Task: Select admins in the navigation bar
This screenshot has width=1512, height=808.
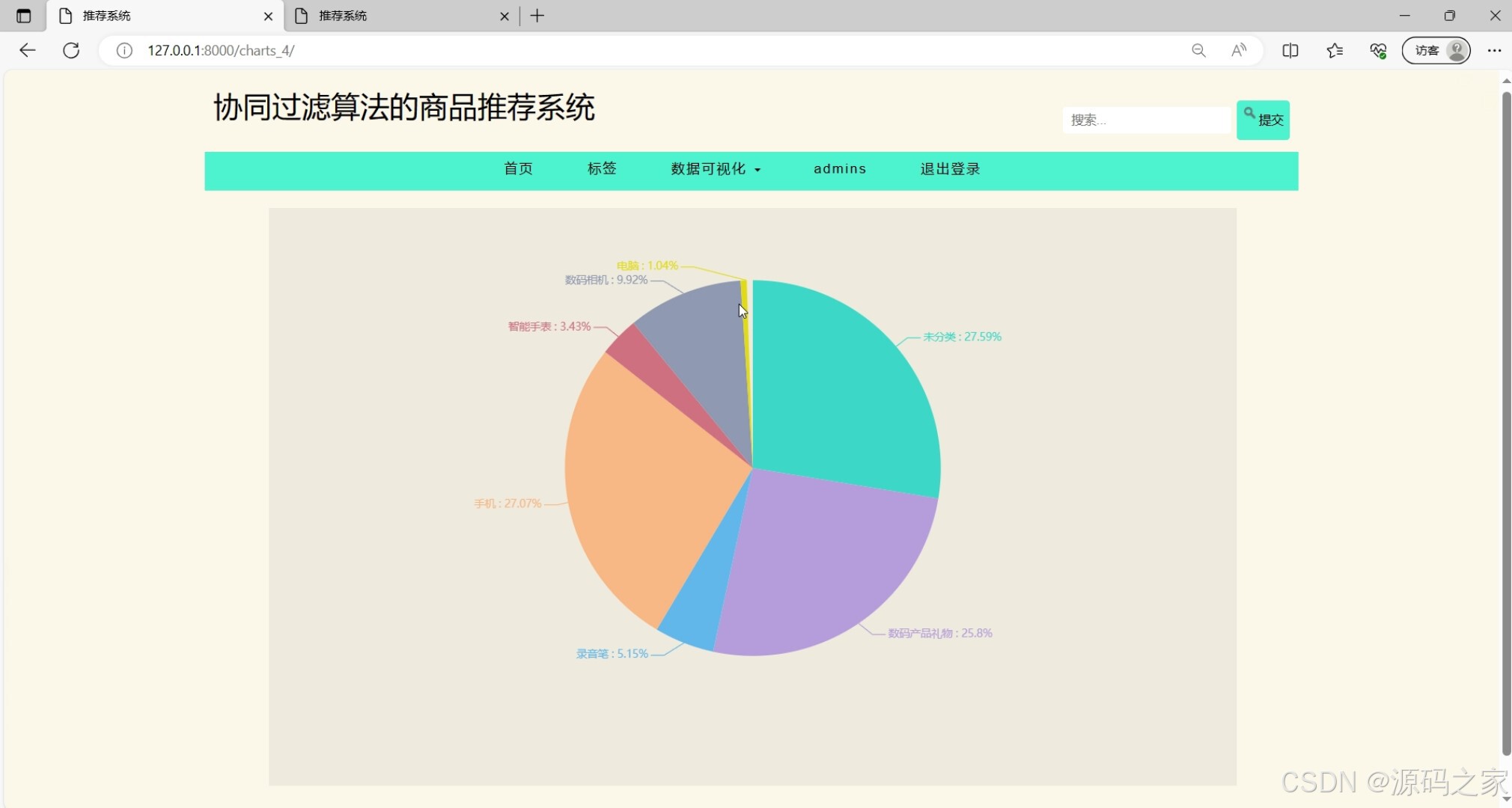Action: tap(840, 169)
